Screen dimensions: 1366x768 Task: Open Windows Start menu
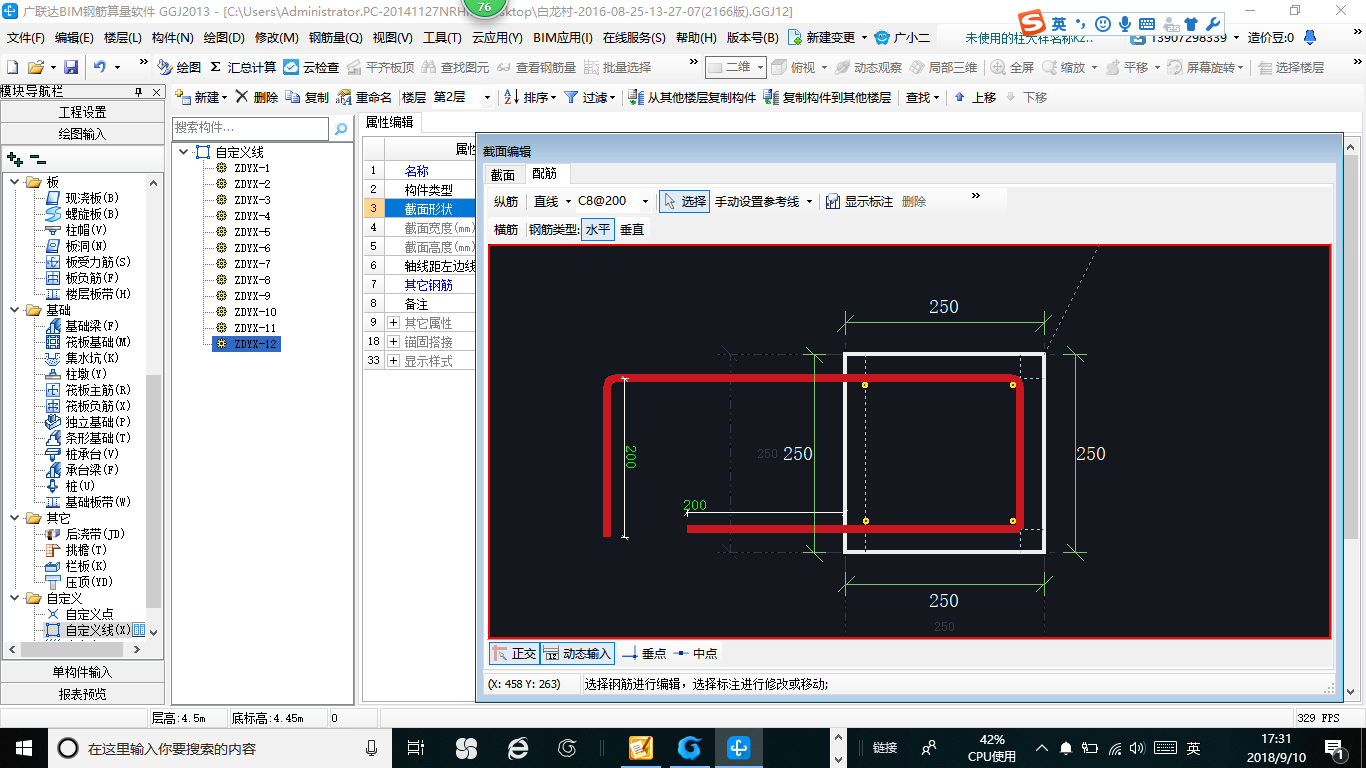[23, 747]
